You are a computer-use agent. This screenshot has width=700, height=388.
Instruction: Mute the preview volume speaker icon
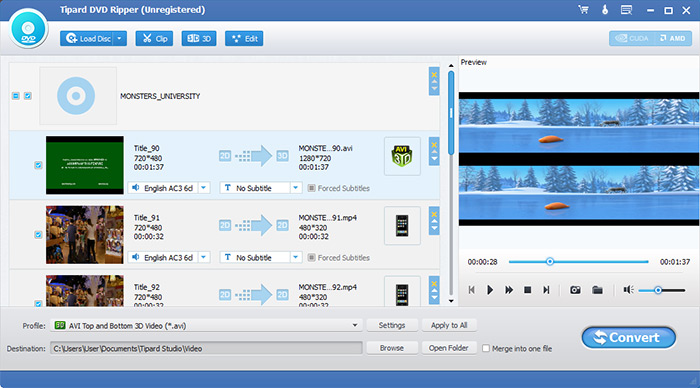[x=629, y=290]
